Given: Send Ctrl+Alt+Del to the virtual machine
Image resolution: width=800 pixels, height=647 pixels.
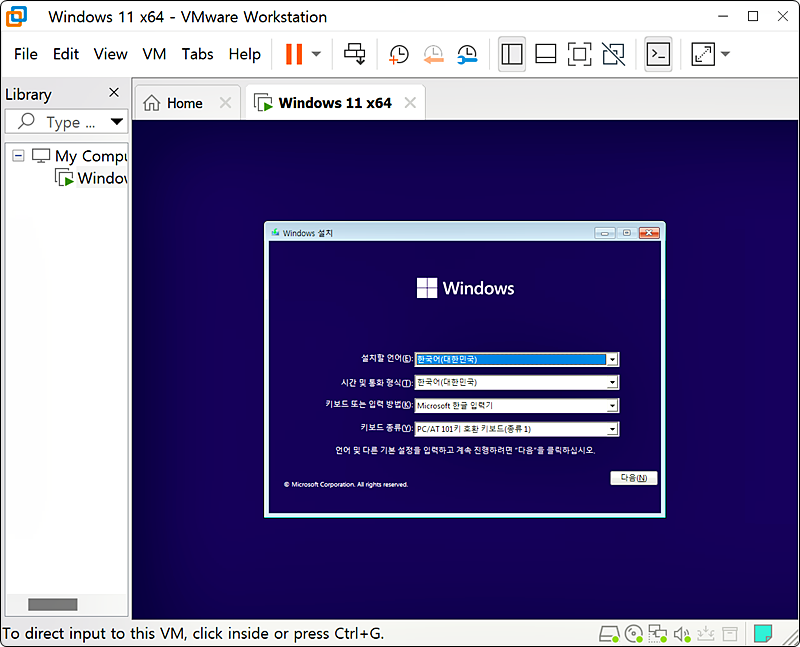Looking at the screenshot, I should tap(354, 54).
